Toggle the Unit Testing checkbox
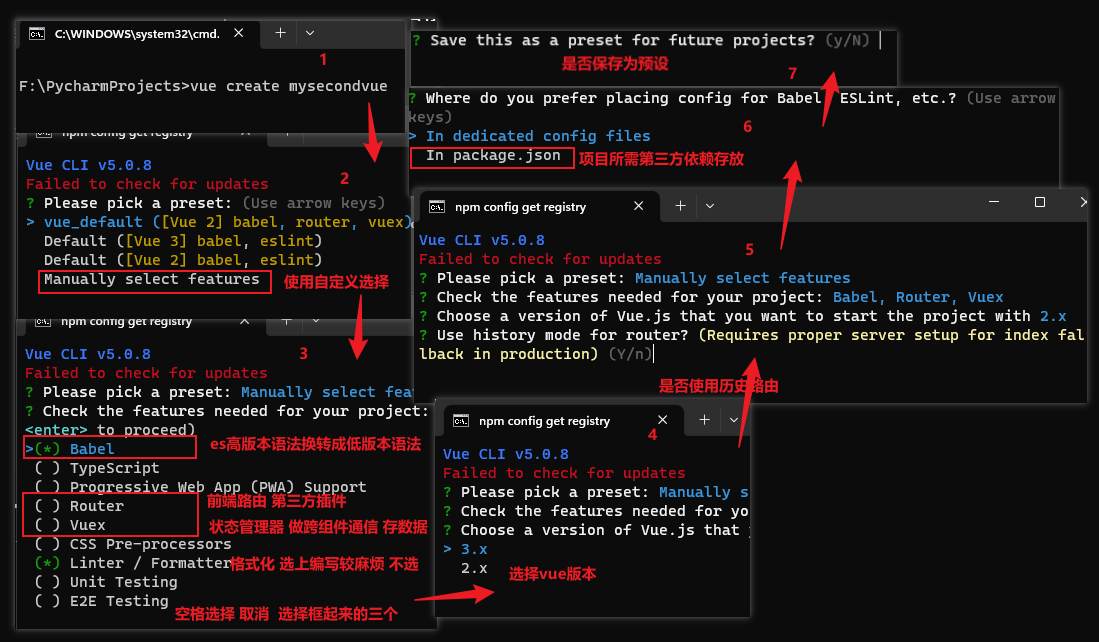 click(47, 582)
